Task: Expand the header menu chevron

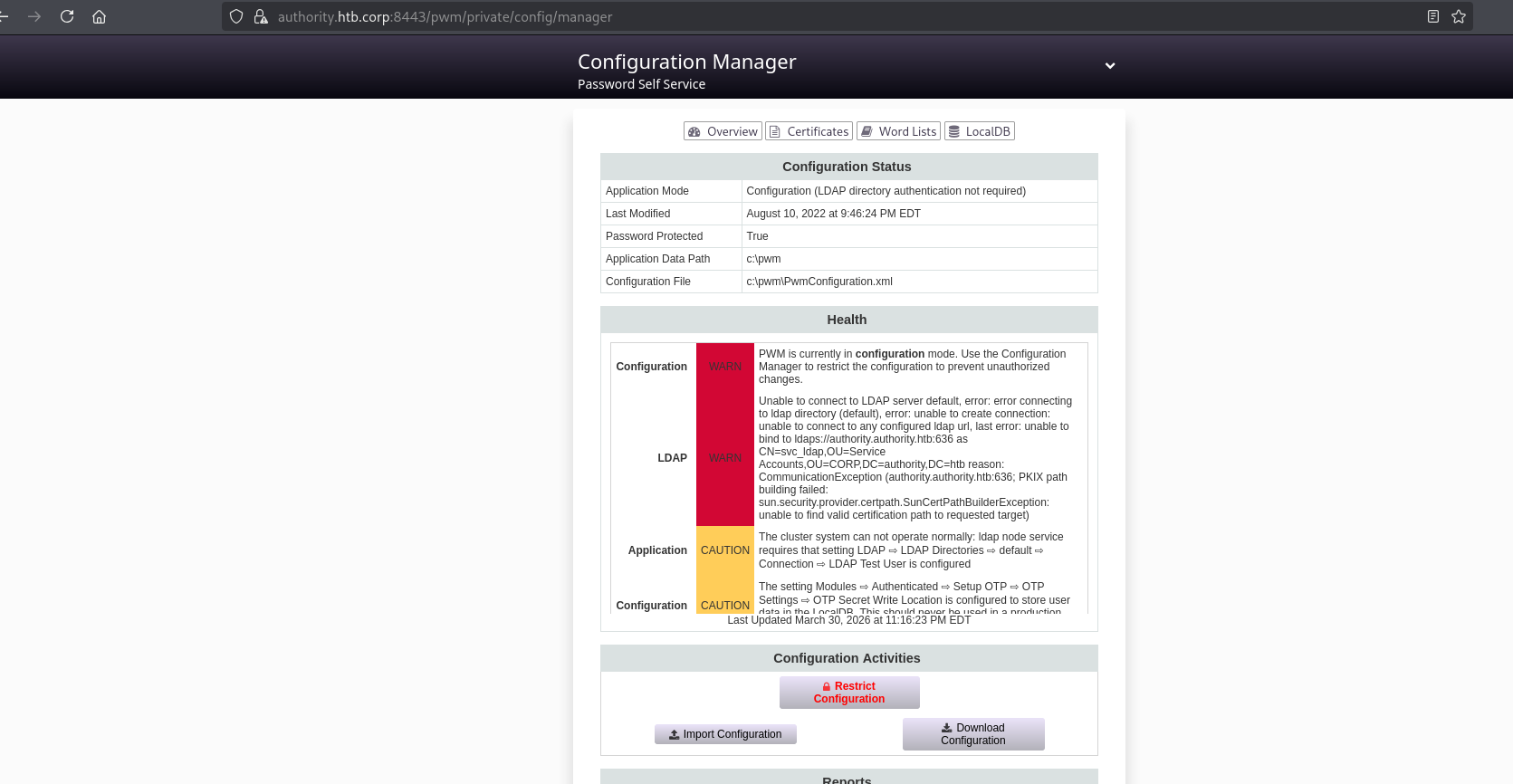Action: [x=1109, y=65]
